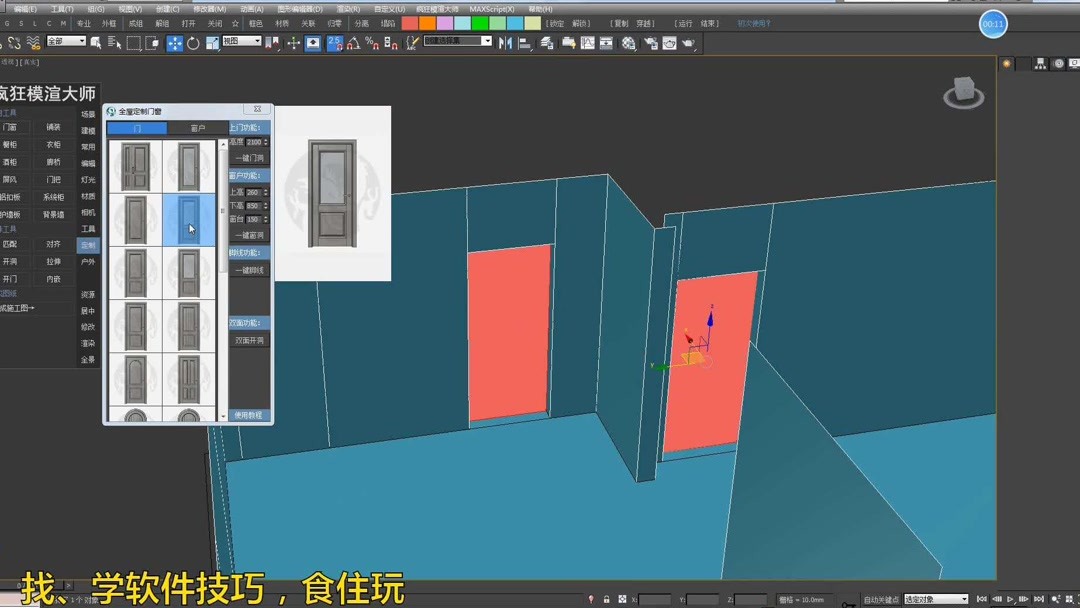The image size is (1080, 608).
Task: Open the 全部 selection filter dropdown
Action: [x=65, y=42]
